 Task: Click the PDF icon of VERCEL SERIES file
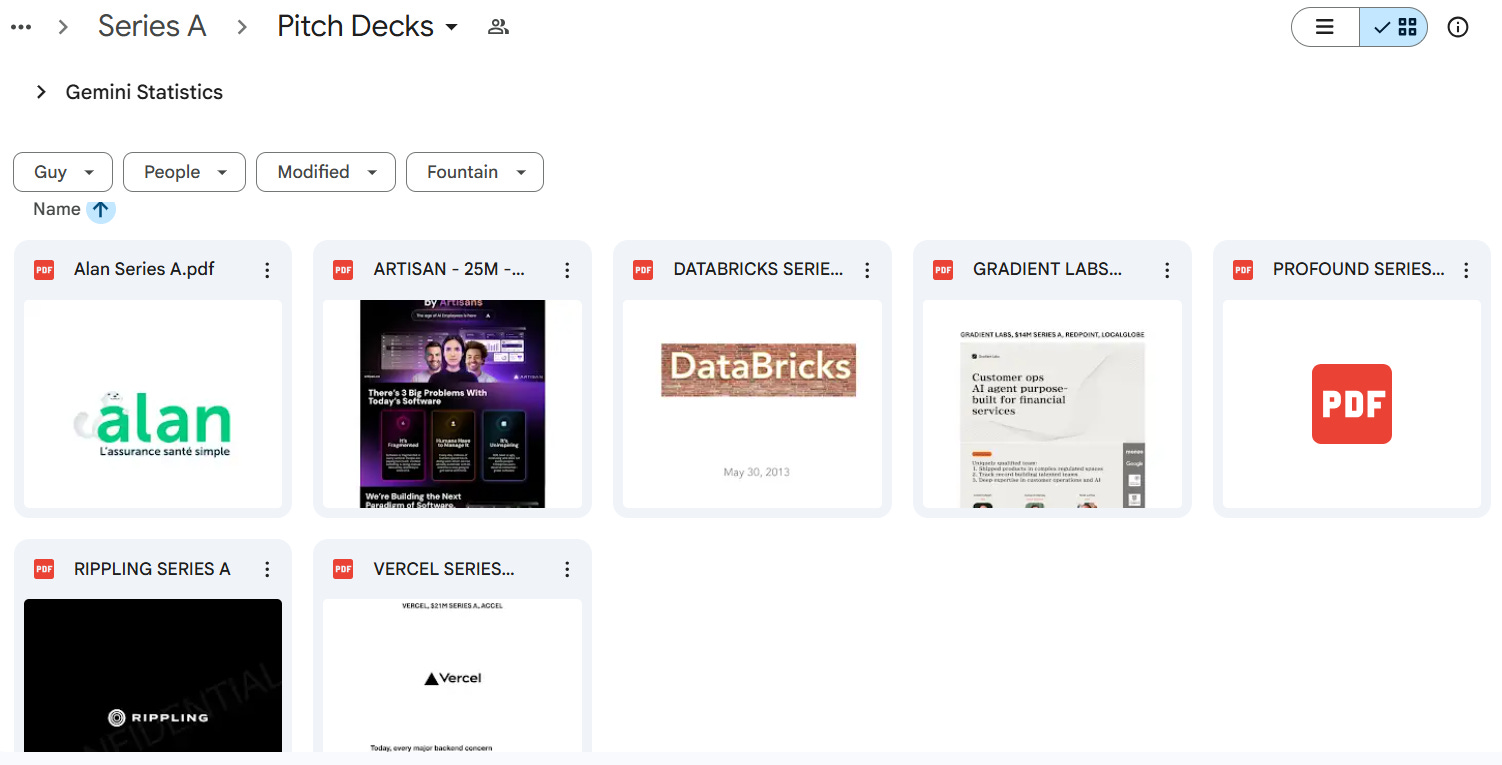tap(343, 569)
